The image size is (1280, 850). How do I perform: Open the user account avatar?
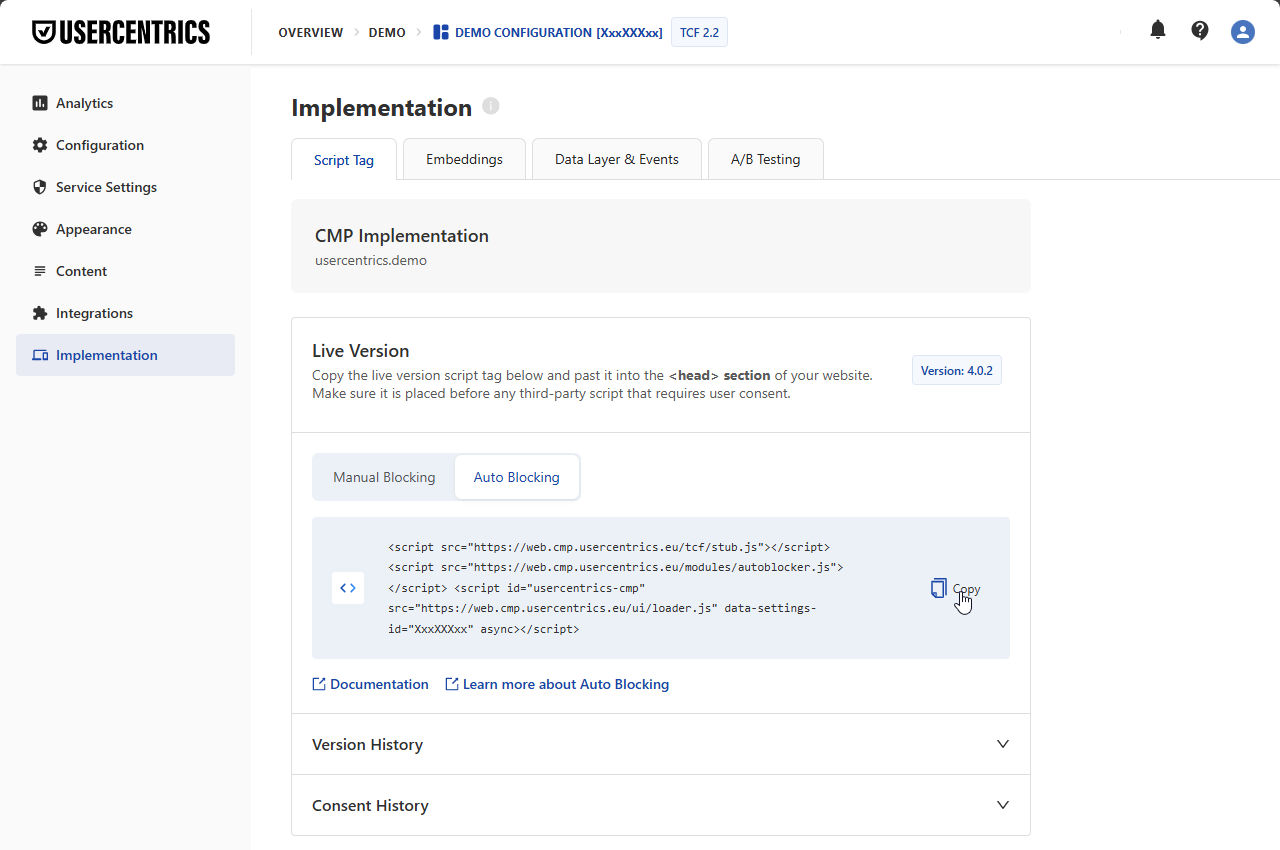coord(1243,32)
